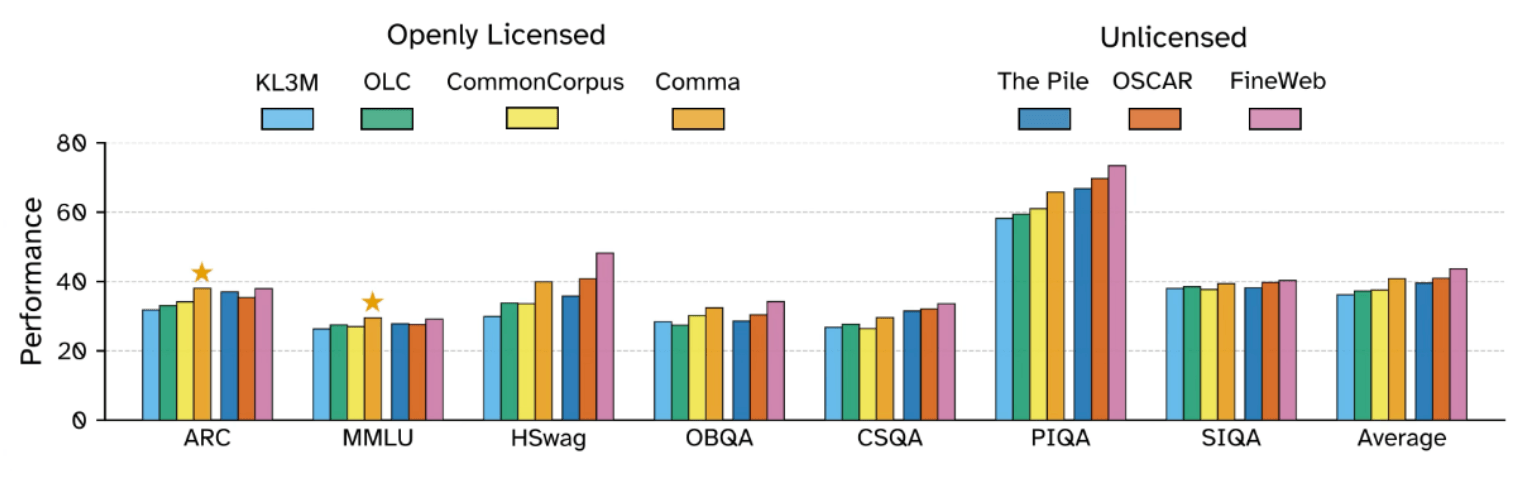Click the "Openly Licensed" group heading
The width and height of the screenshot is (1528, 484).
coord(496,36)
